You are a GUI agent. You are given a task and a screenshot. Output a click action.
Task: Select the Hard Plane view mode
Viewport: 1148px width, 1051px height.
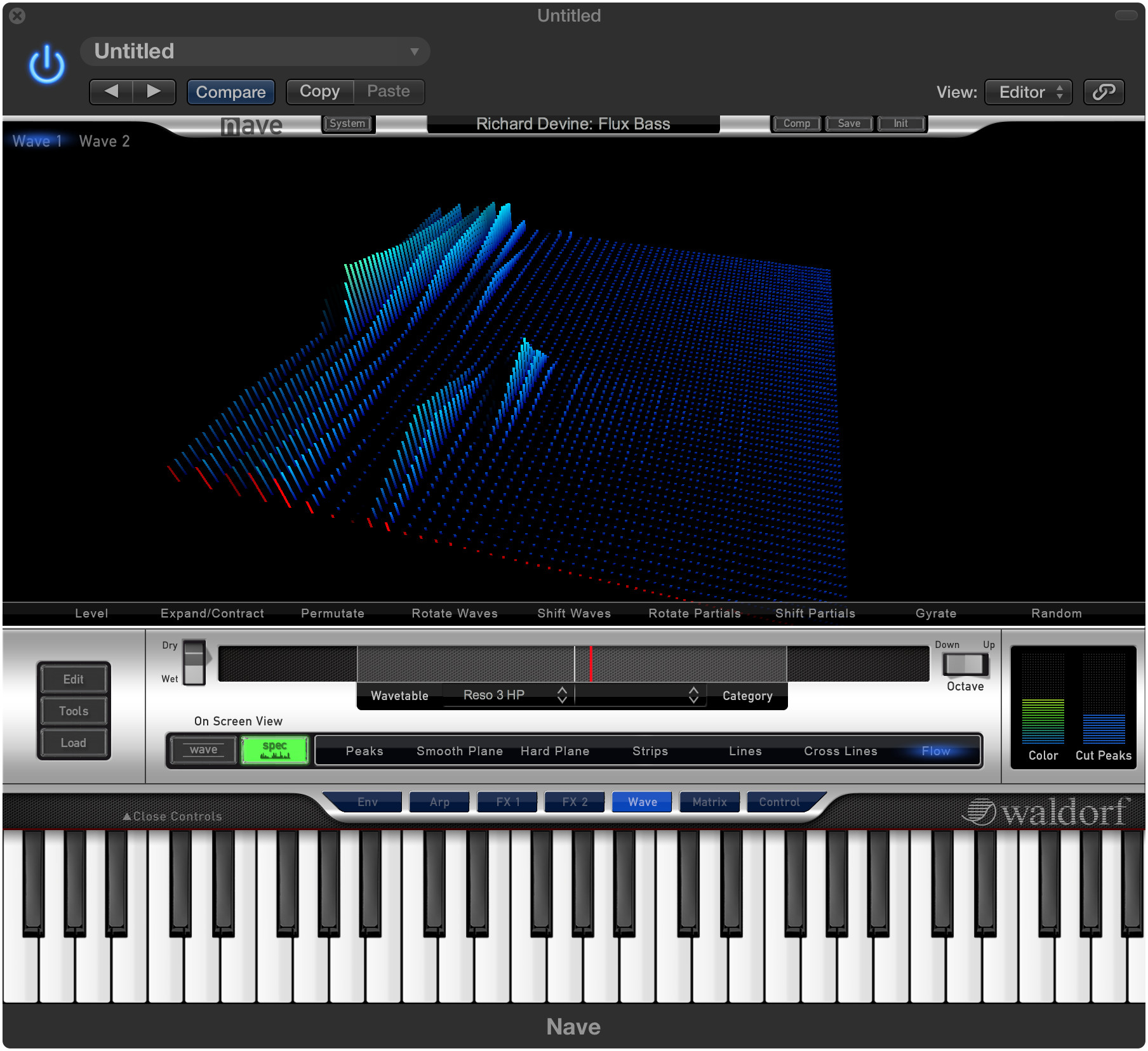555,751
